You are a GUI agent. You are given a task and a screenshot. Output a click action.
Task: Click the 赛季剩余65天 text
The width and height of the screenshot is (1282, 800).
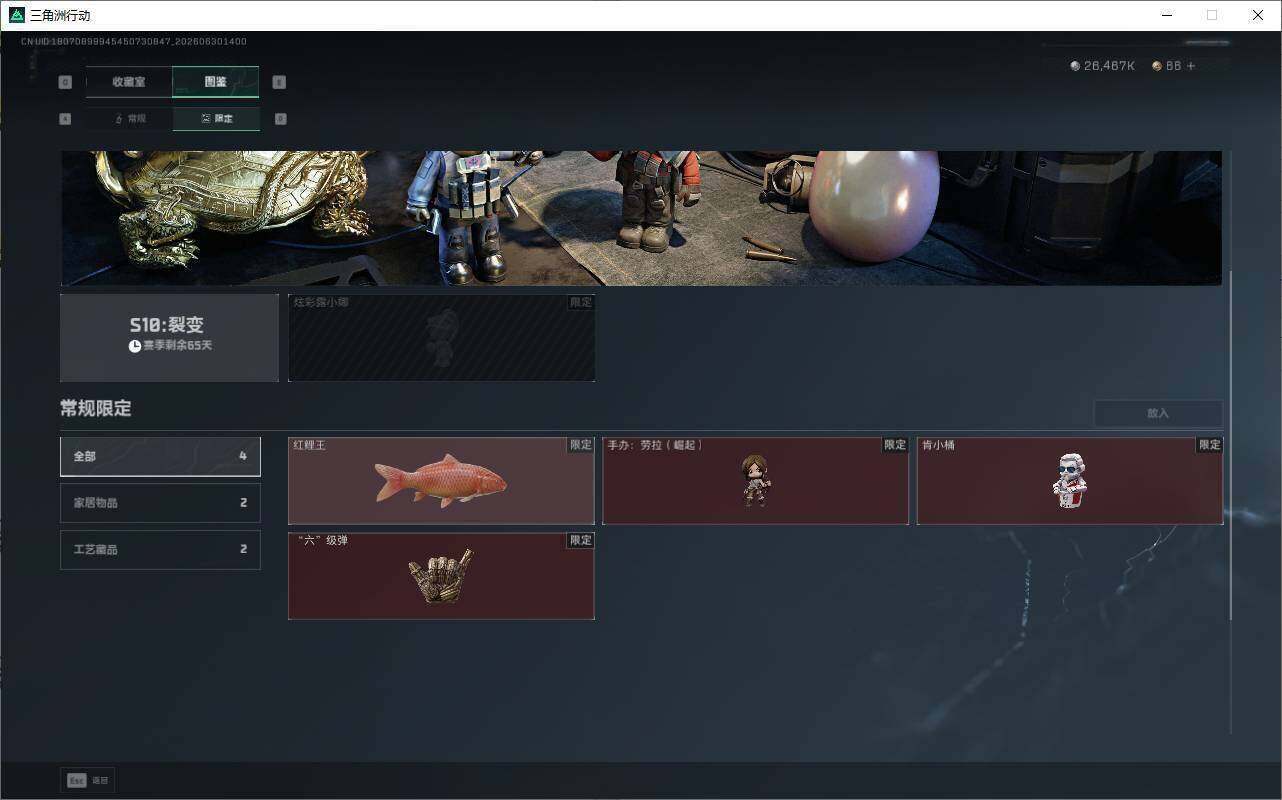pos(178,346)
